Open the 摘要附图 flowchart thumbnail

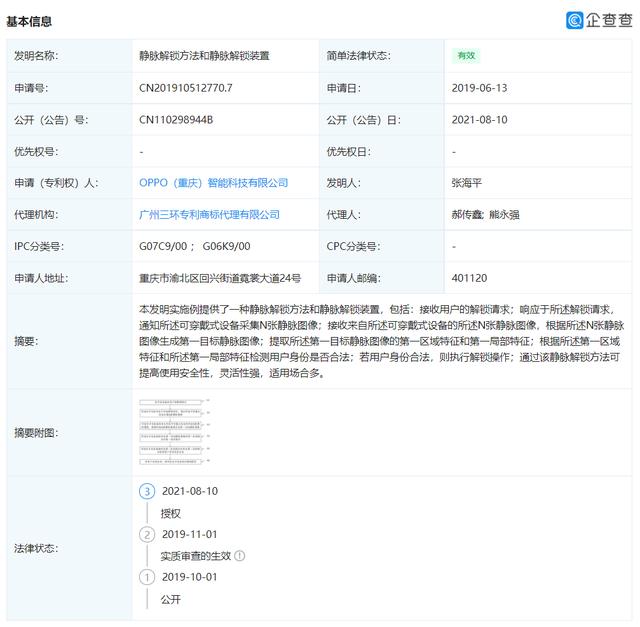174,432
